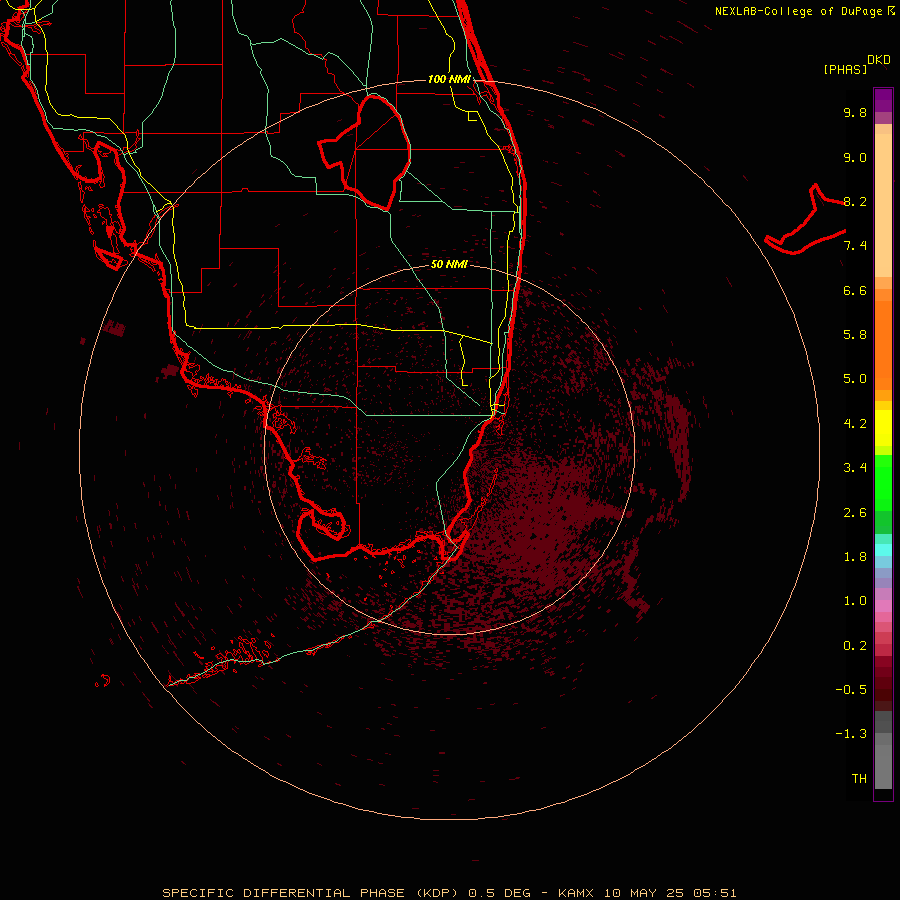Select the 6.6 legend value
The image size is (900, 900).
pos(855,290)
